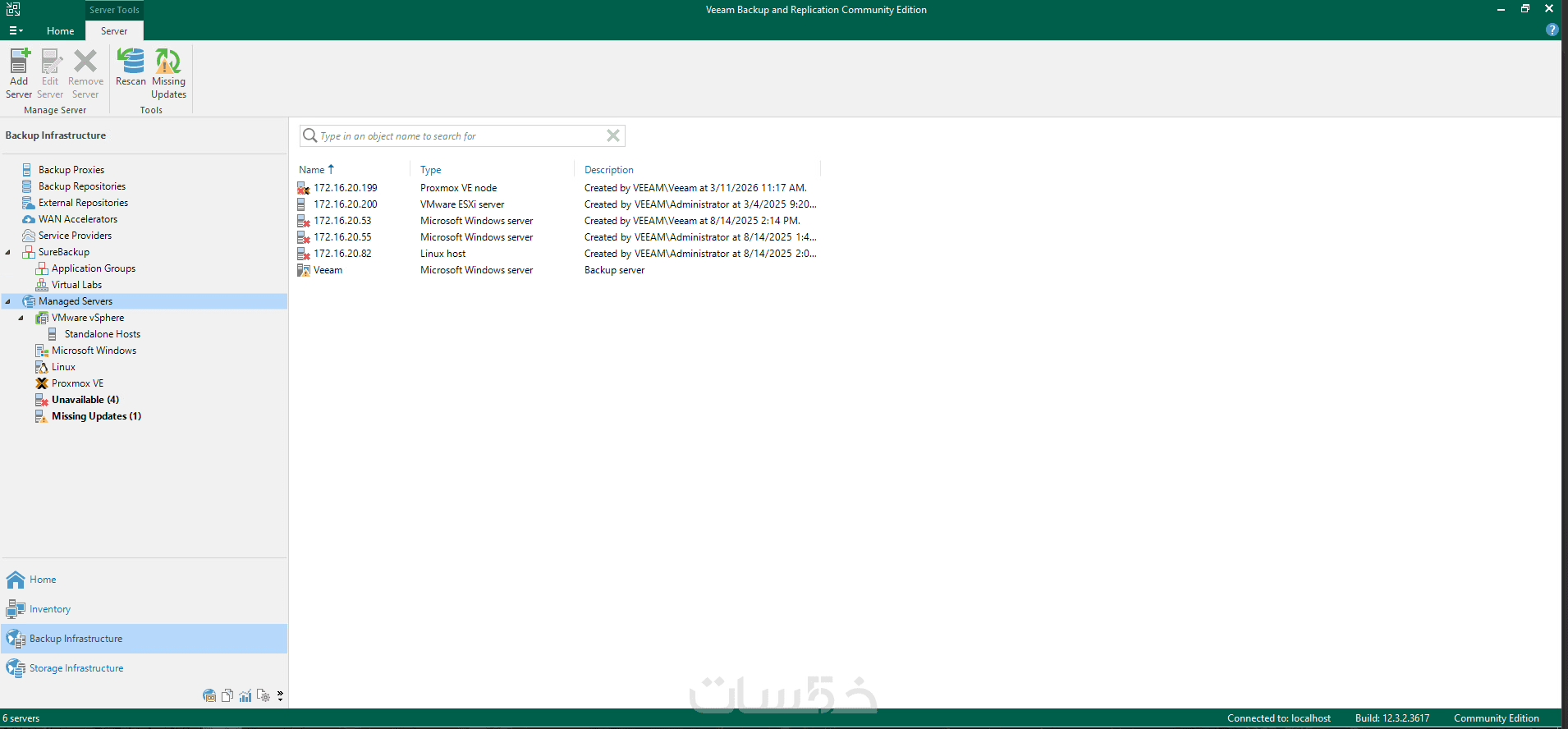Click '6 servers' in the status bar
This screenshot has height=729, width=1568.
(21, 718)
